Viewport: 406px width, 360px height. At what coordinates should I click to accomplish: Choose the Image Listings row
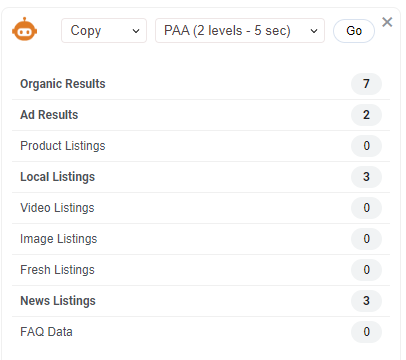[x=201, y=239]
